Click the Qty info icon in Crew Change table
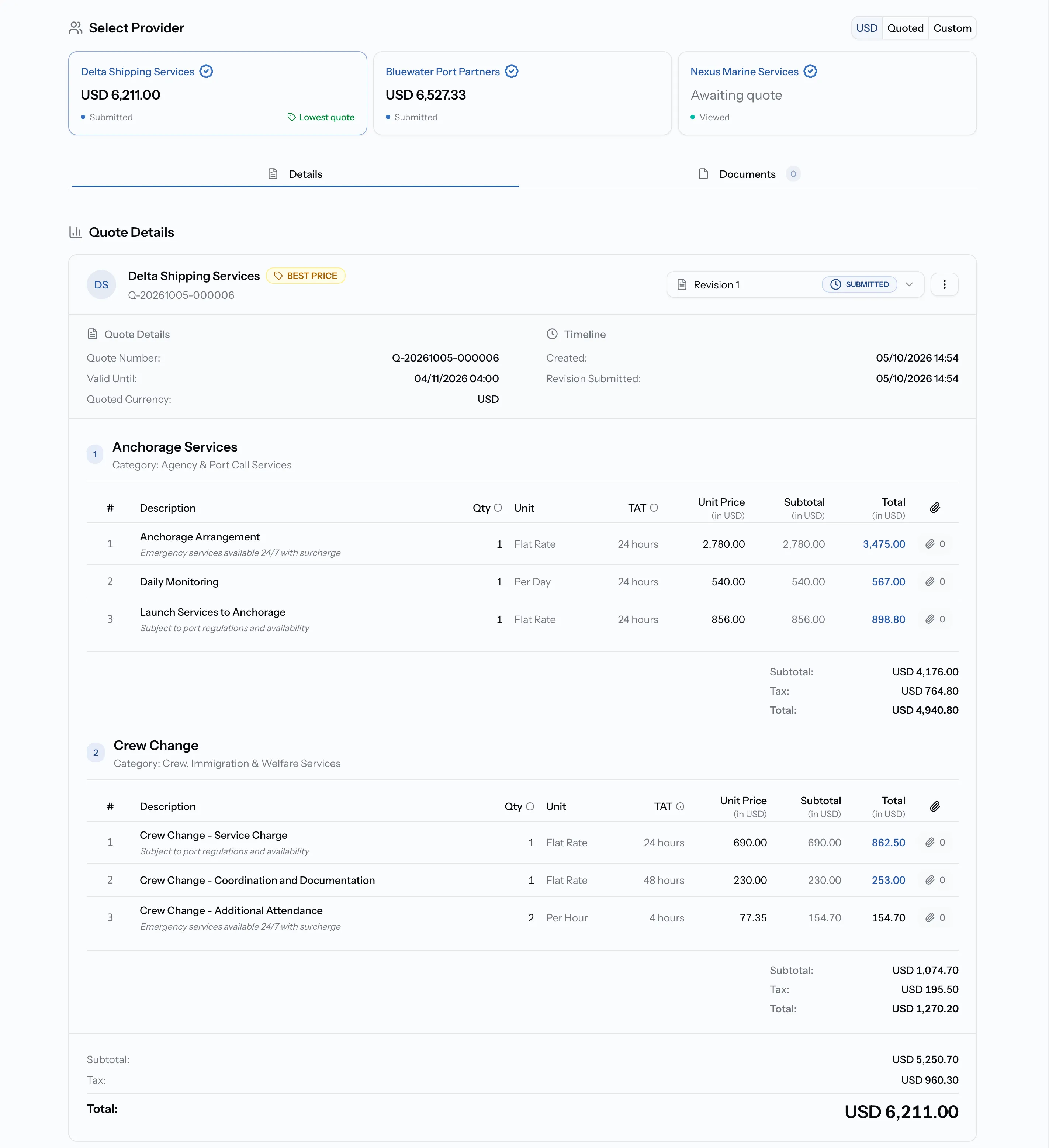Screen dimensions: 1049x1148 click(530, 806)
